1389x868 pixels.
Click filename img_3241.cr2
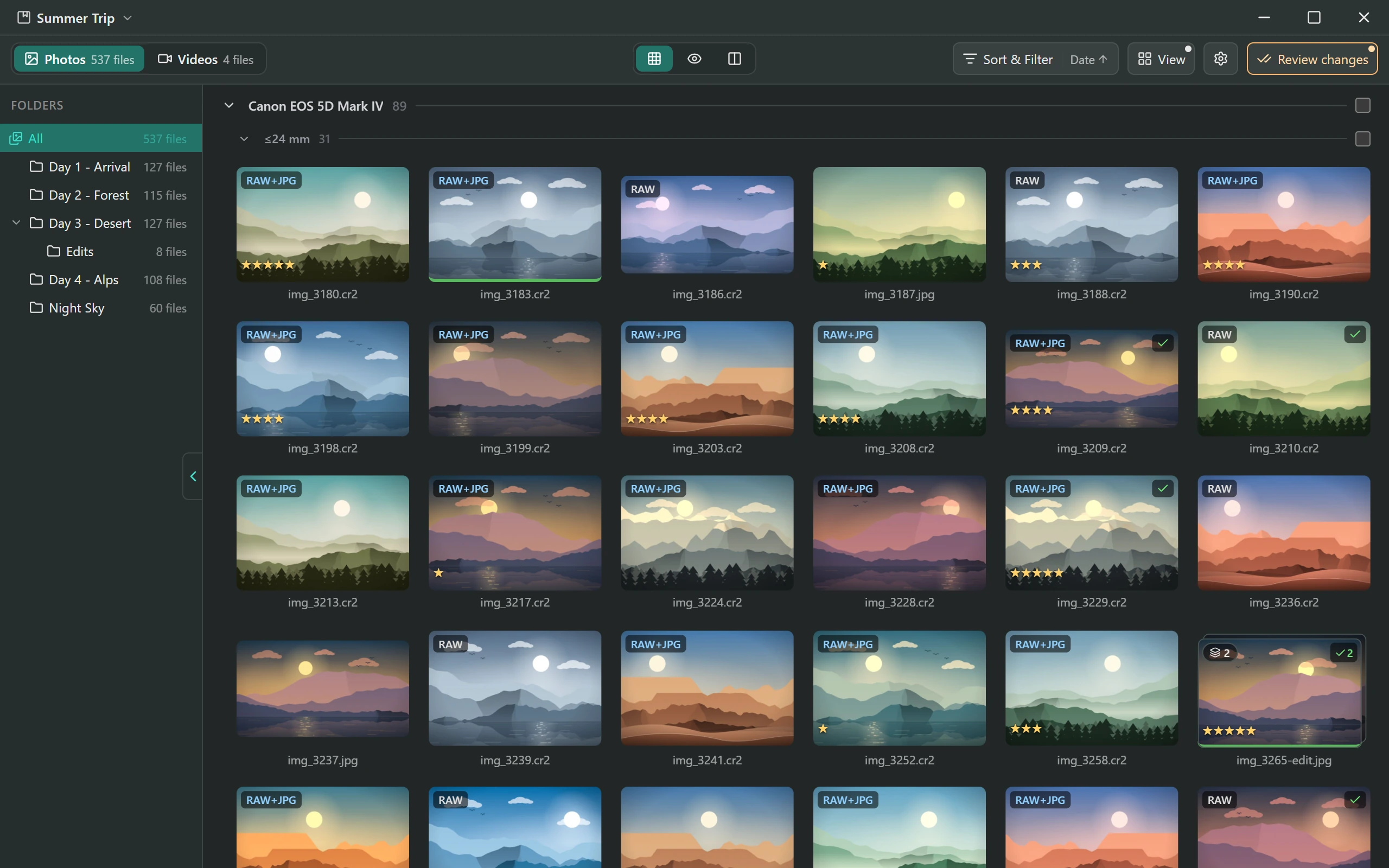pos(707,759)
